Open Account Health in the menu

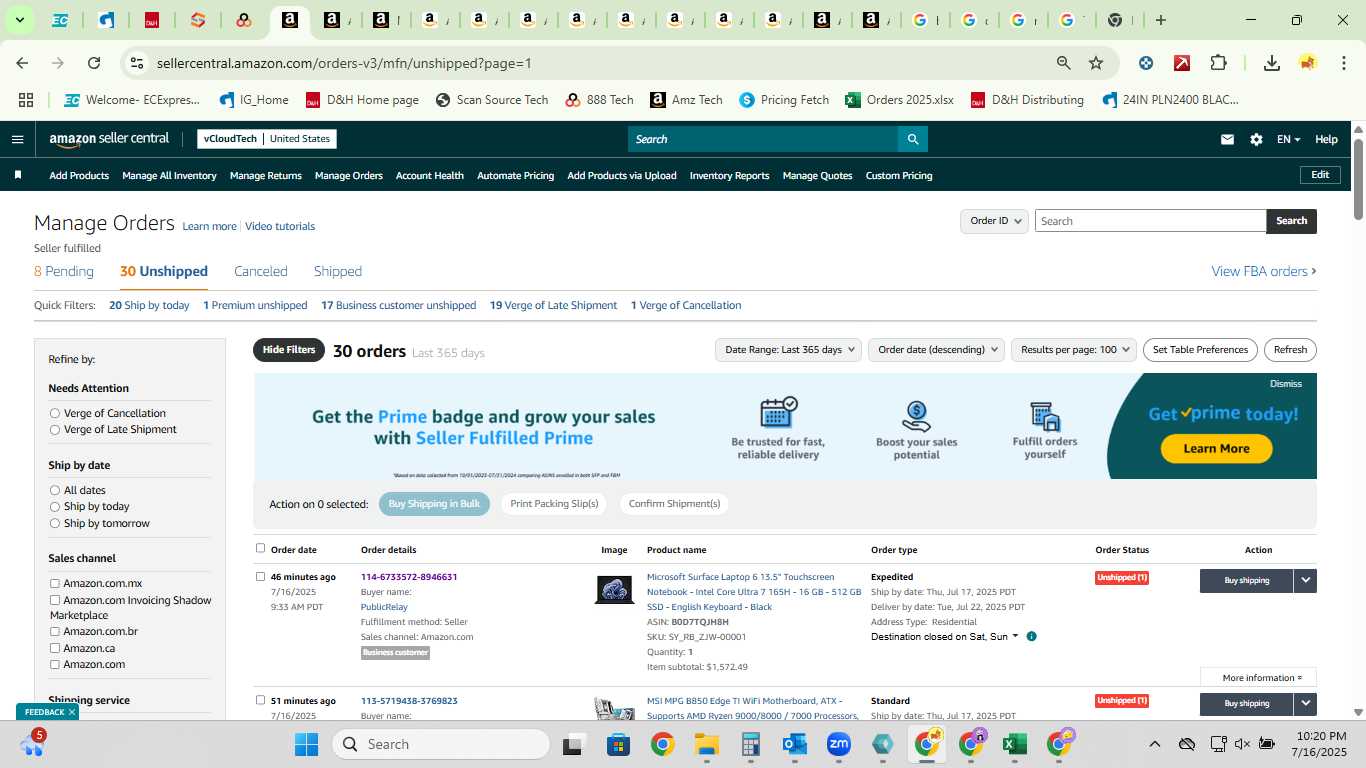(x=430, y=175)
